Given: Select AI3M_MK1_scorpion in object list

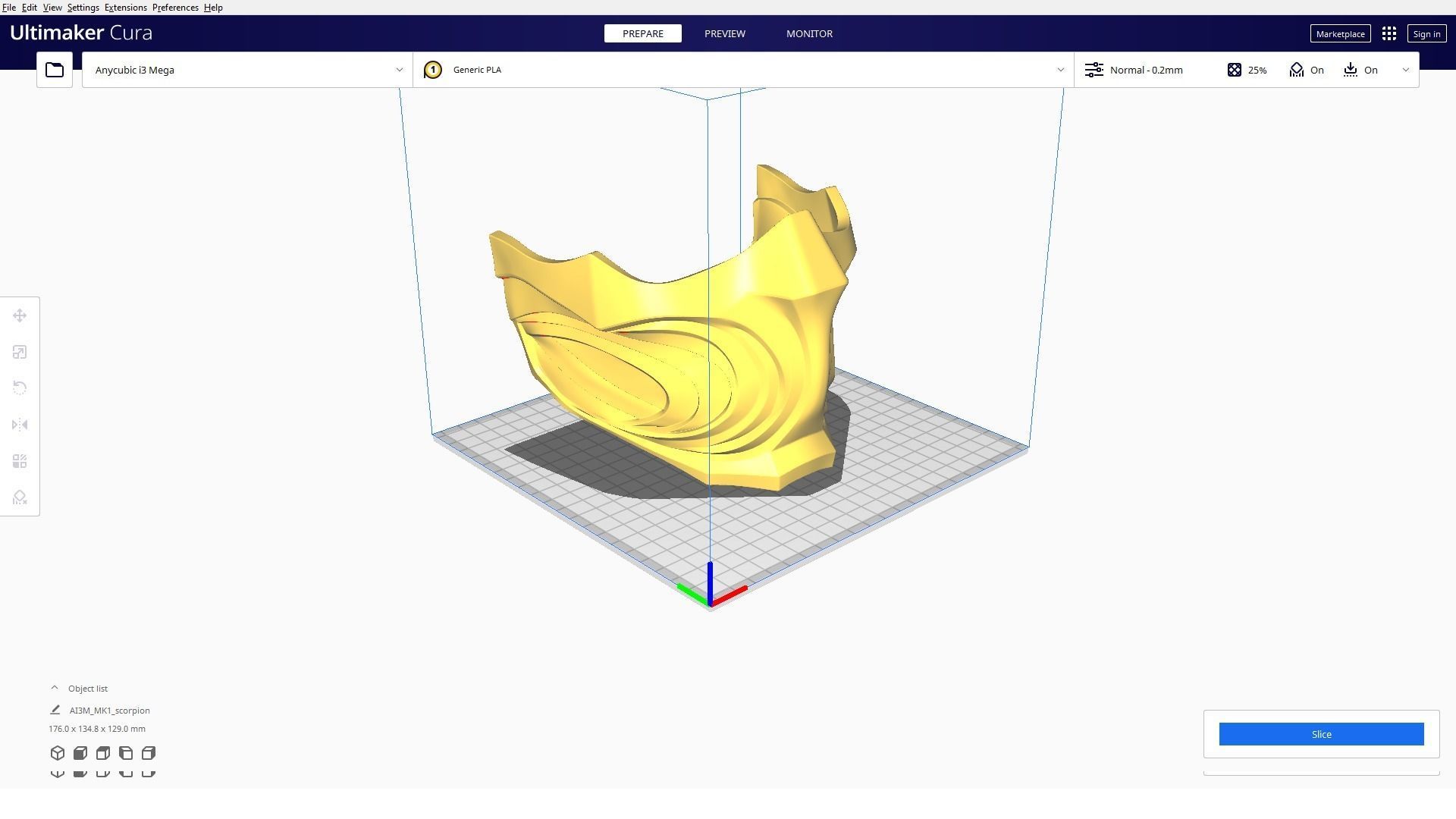Looking at the screenshot, I should click(x=110, y=711).
